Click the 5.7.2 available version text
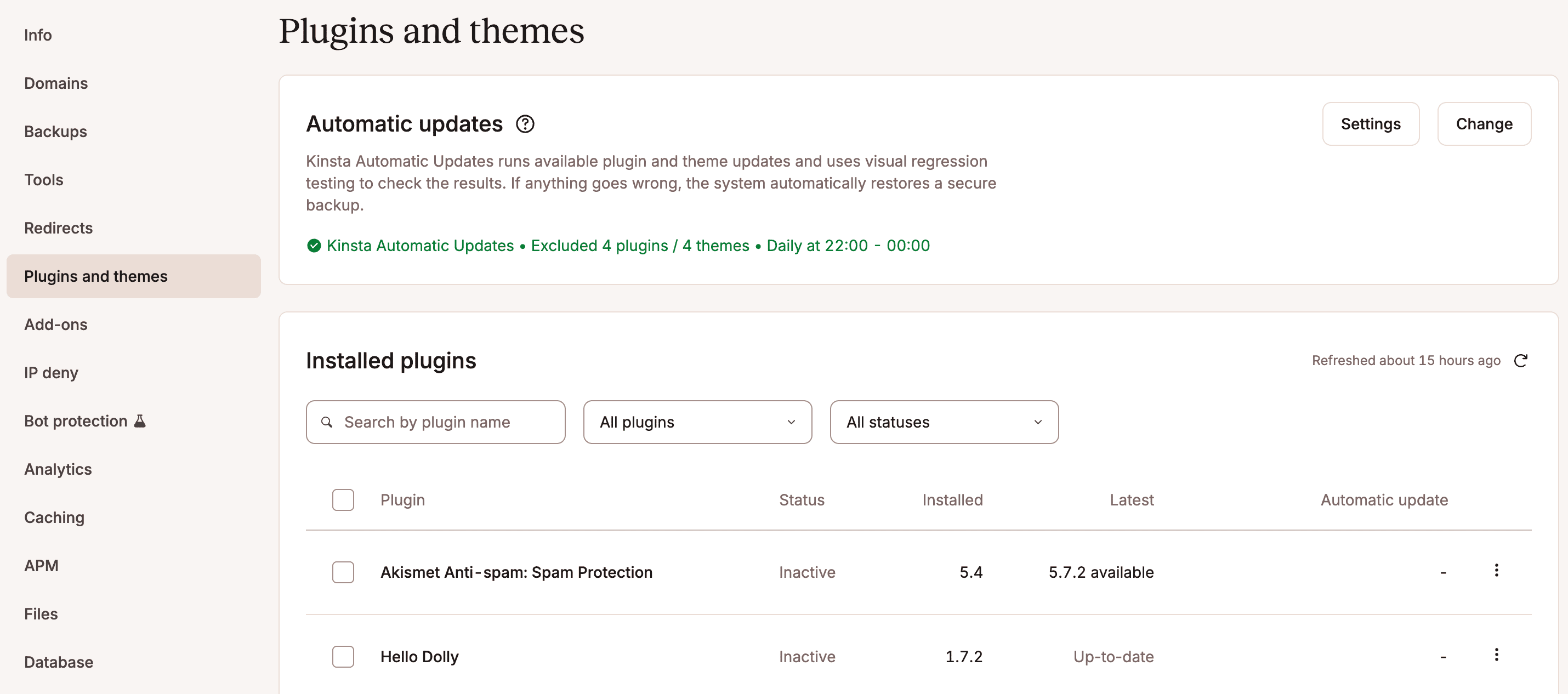1568x694 pixels. pos(1101,572)
